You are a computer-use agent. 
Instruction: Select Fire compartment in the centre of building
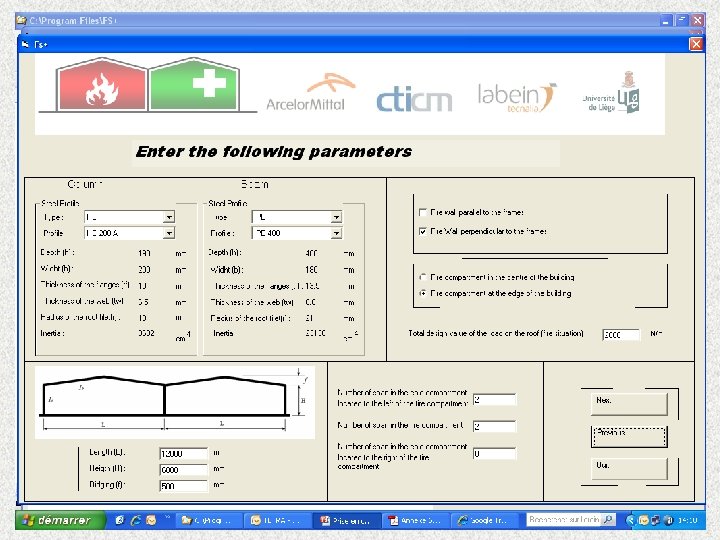(423, 277)
